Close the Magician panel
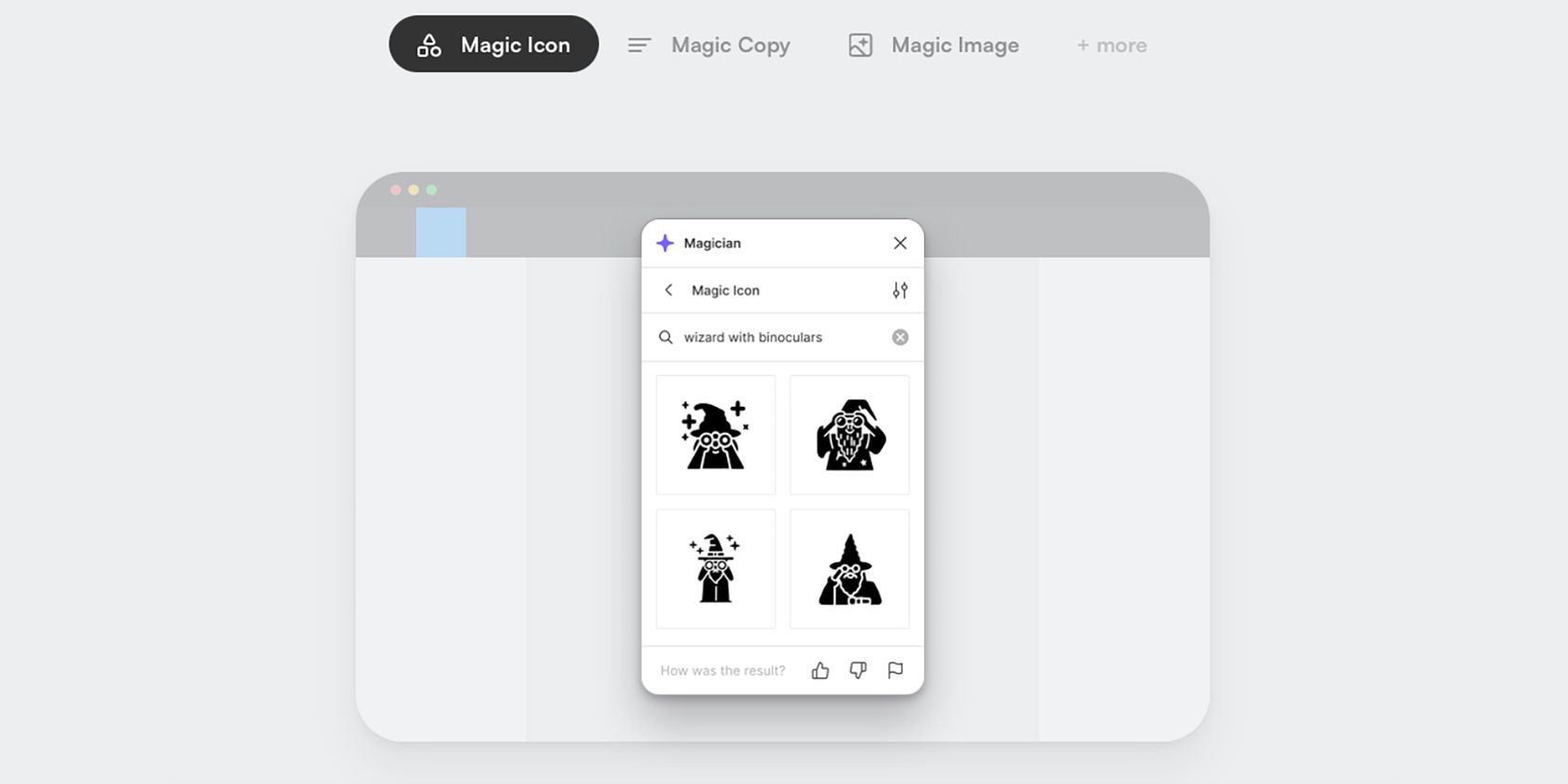This screenshot has height=784, width=1568. (x=900, y=243)
